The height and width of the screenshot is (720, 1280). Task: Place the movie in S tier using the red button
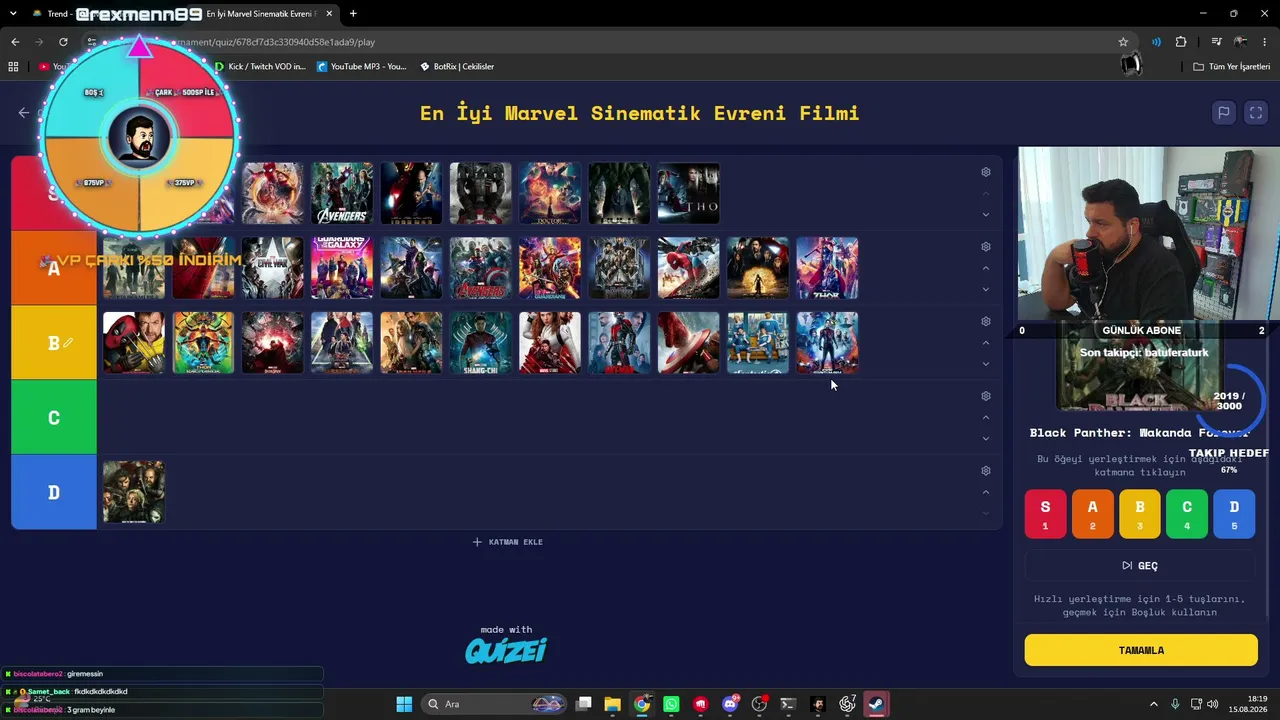tap(1046, 514)
